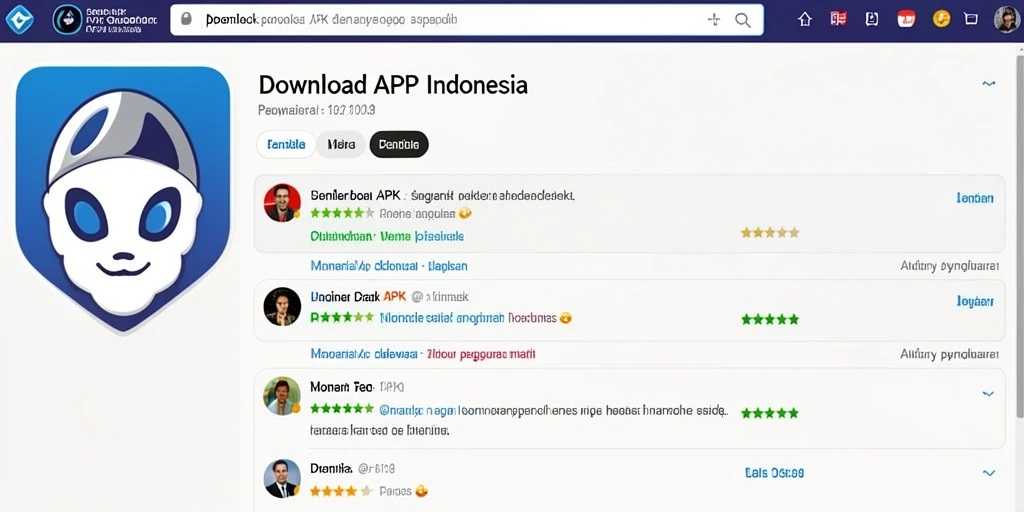
Task: Click the star rating under Senlerboal APK
Action: coord(342,213)
